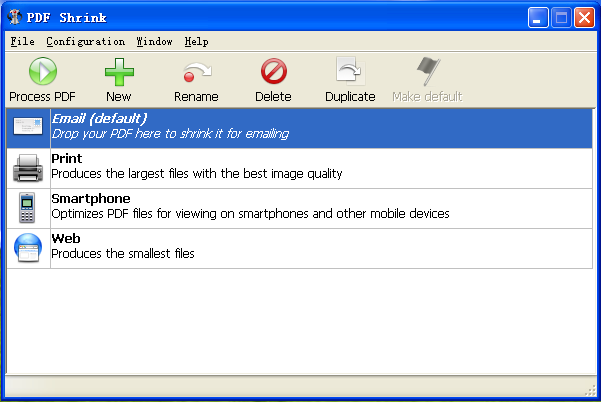The width and height of the screenshot is (601, 402).
Task: Click the green Process PDF play icon
Action: (43, 71)
